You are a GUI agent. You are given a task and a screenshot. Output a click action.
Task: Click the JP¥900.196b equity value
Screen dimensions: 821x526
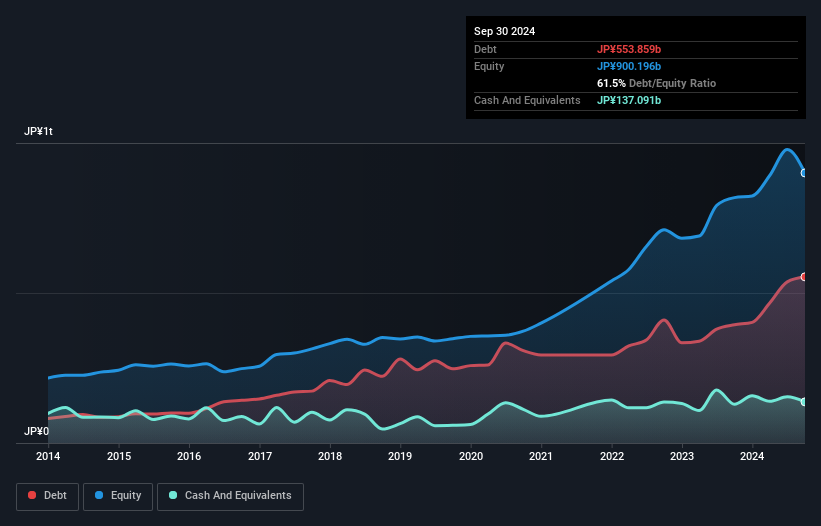point(629,66)
